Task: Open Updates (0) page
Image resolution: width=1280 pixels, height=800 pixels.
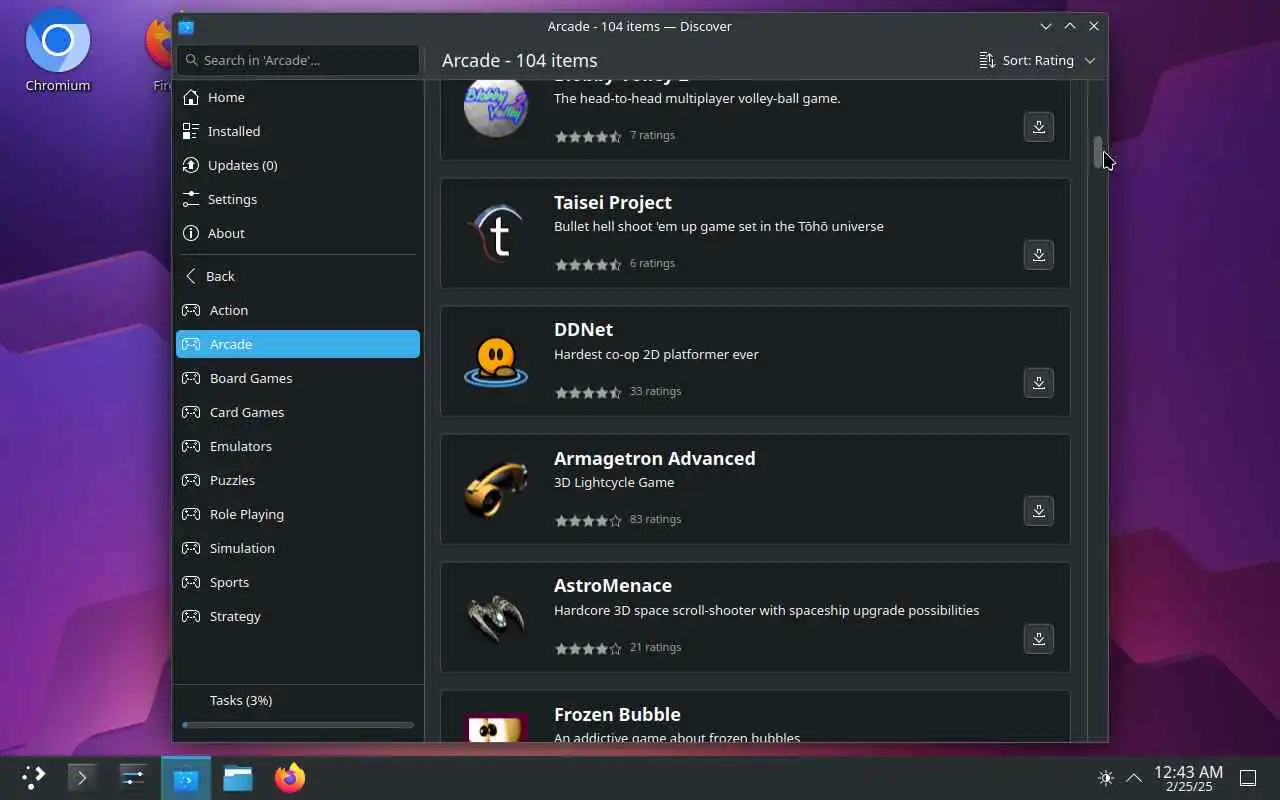Action: (x=298, y=165)
